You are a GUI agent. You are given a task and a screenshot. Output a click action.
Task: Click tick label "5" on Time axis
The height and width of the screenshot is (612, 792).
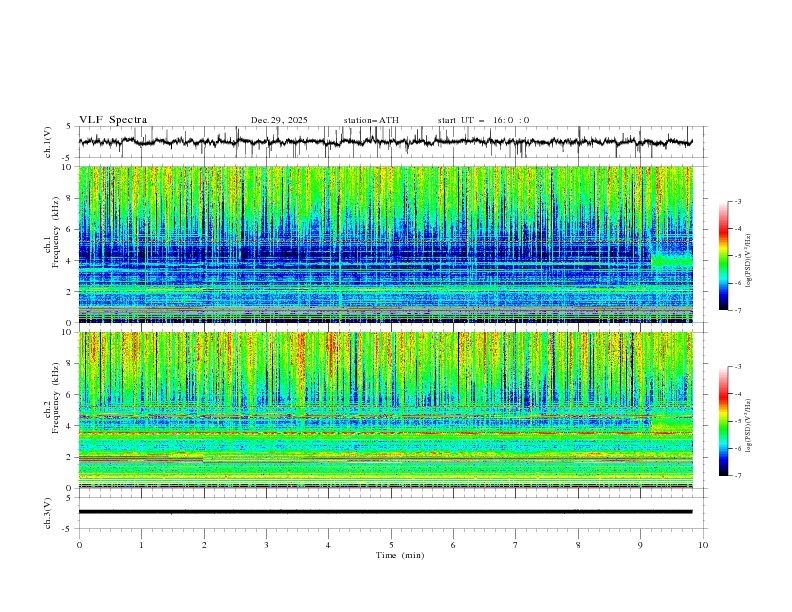391,545
